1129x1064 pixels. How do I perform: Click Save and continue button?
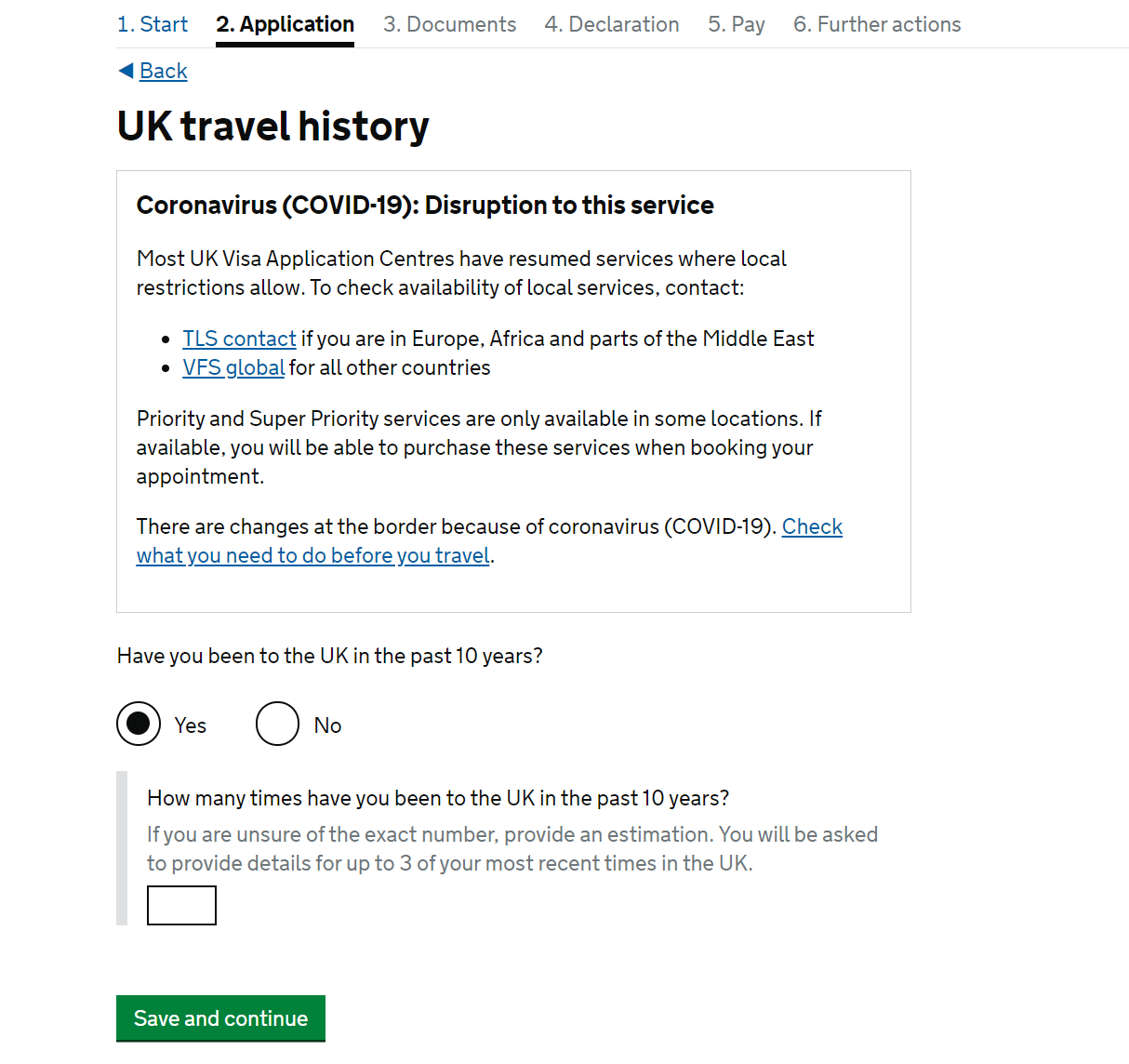pos(220,1018)
